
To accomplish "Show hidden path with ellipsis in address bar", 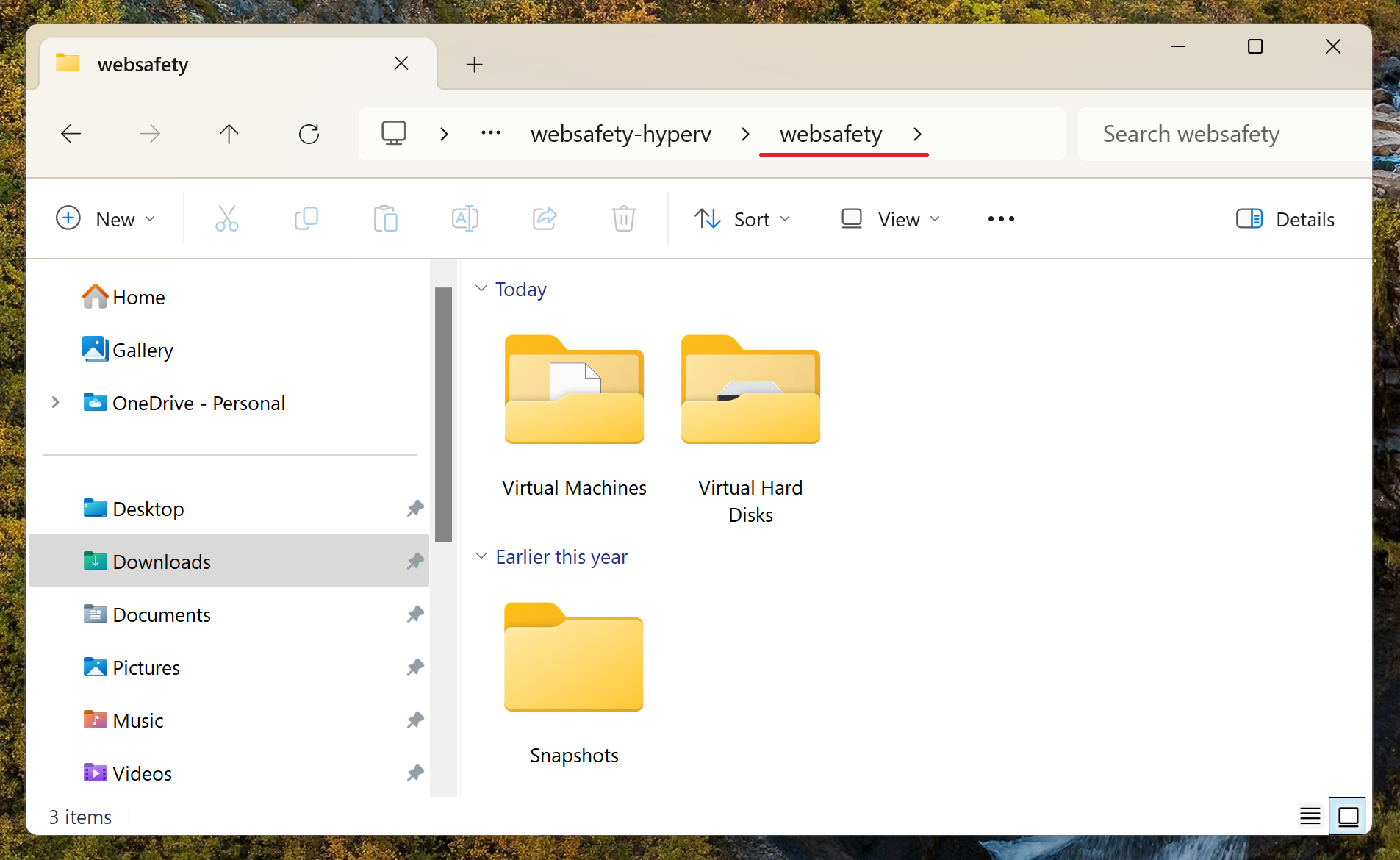I will pyautogui.click(x=490, y=133).
